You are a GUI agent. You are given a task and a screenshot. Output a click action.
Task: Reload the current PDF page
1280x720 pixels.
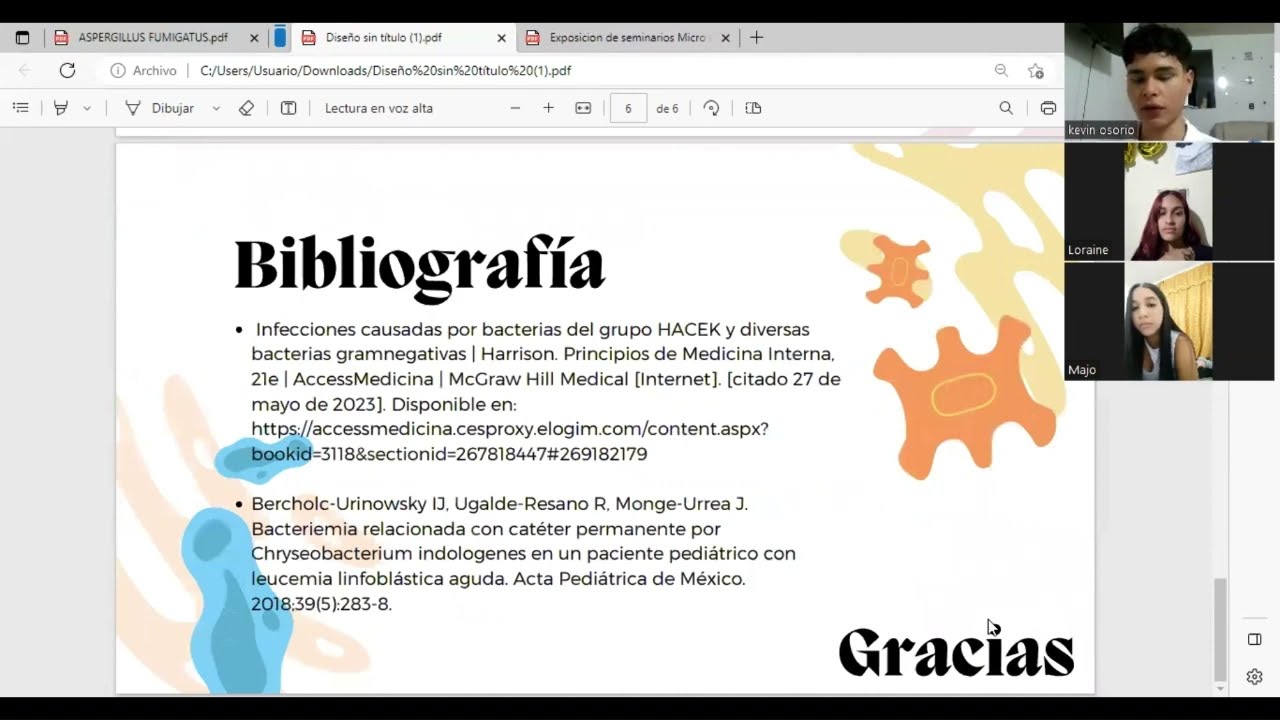67,70
